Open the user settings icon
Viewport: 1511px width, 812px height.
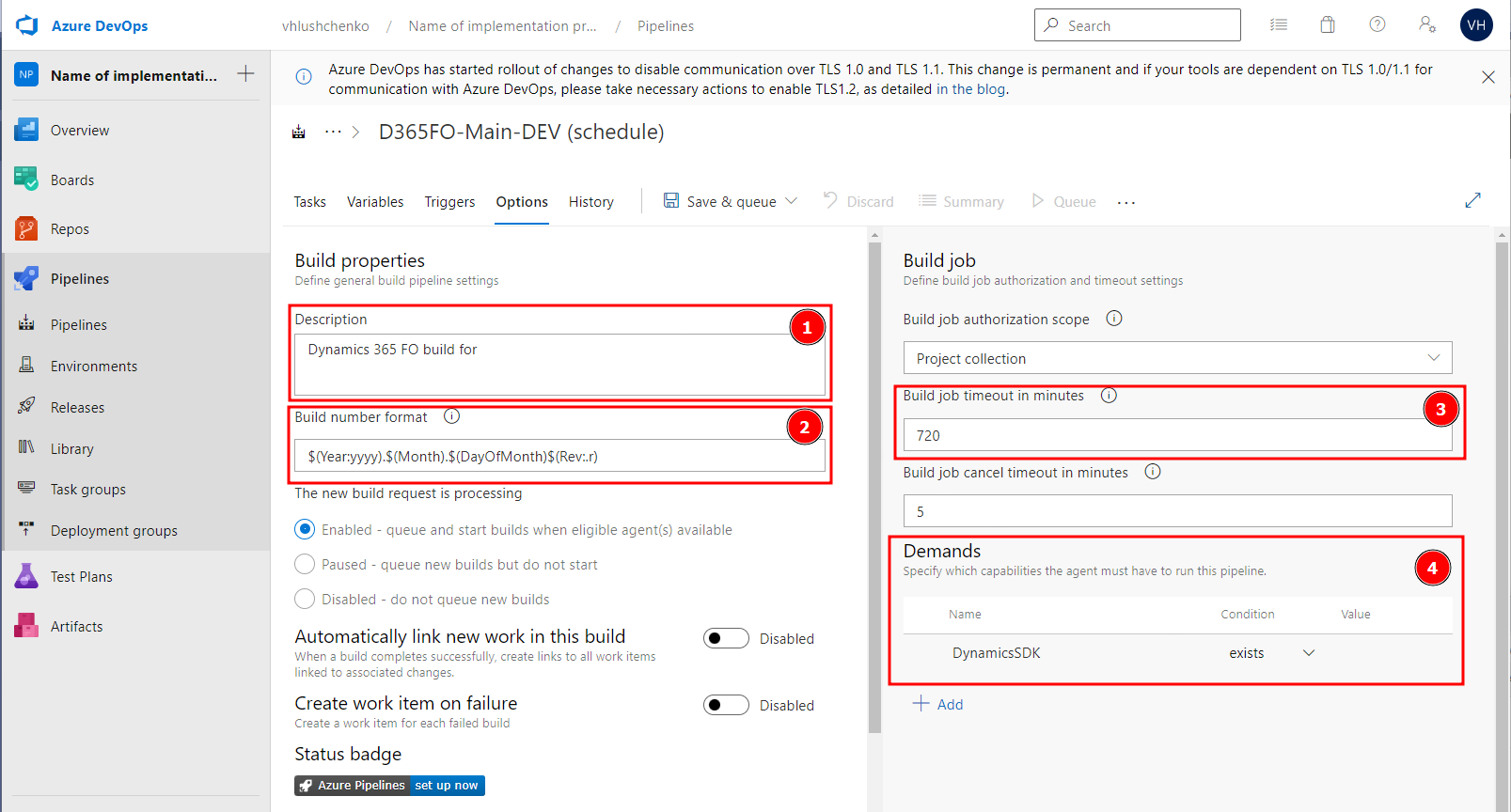(1426, 25)
